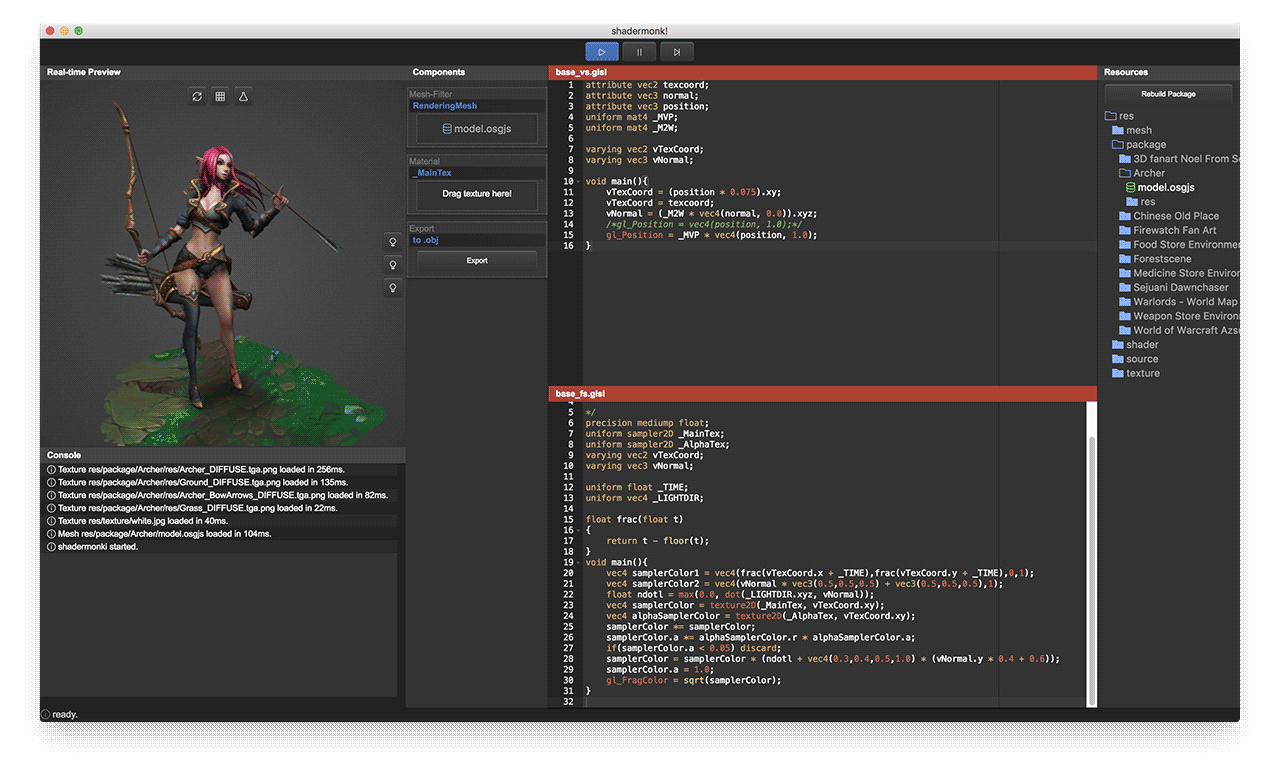Place cursor on 'uniform mat4 _MVP;' line
This screenshot has height=779, width=1280.
point(632,117)
